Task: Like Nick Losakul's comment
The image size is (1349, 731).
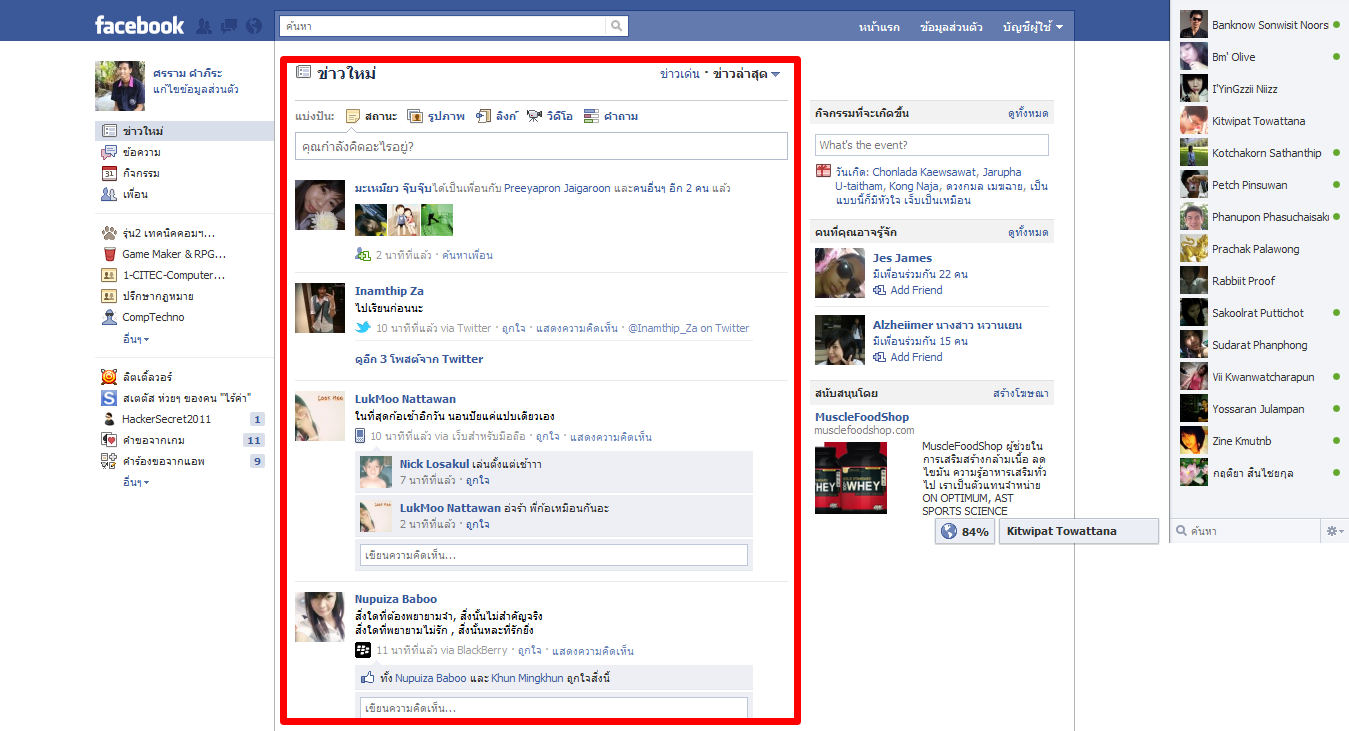Action: [x=477, y=481]
